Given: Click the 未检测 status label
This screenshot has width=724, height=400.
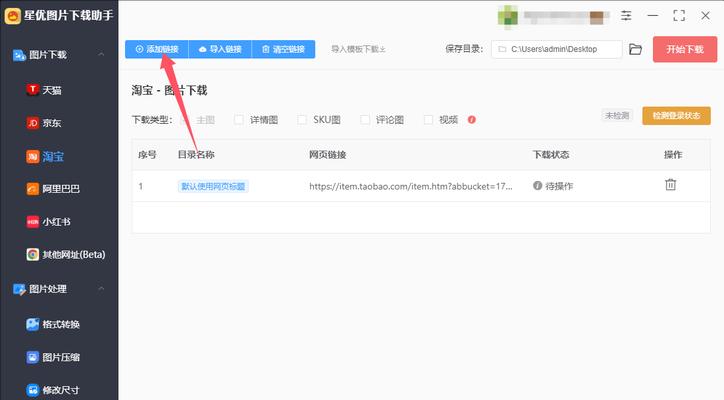Looking at the screenshot, I should [617, 115].
